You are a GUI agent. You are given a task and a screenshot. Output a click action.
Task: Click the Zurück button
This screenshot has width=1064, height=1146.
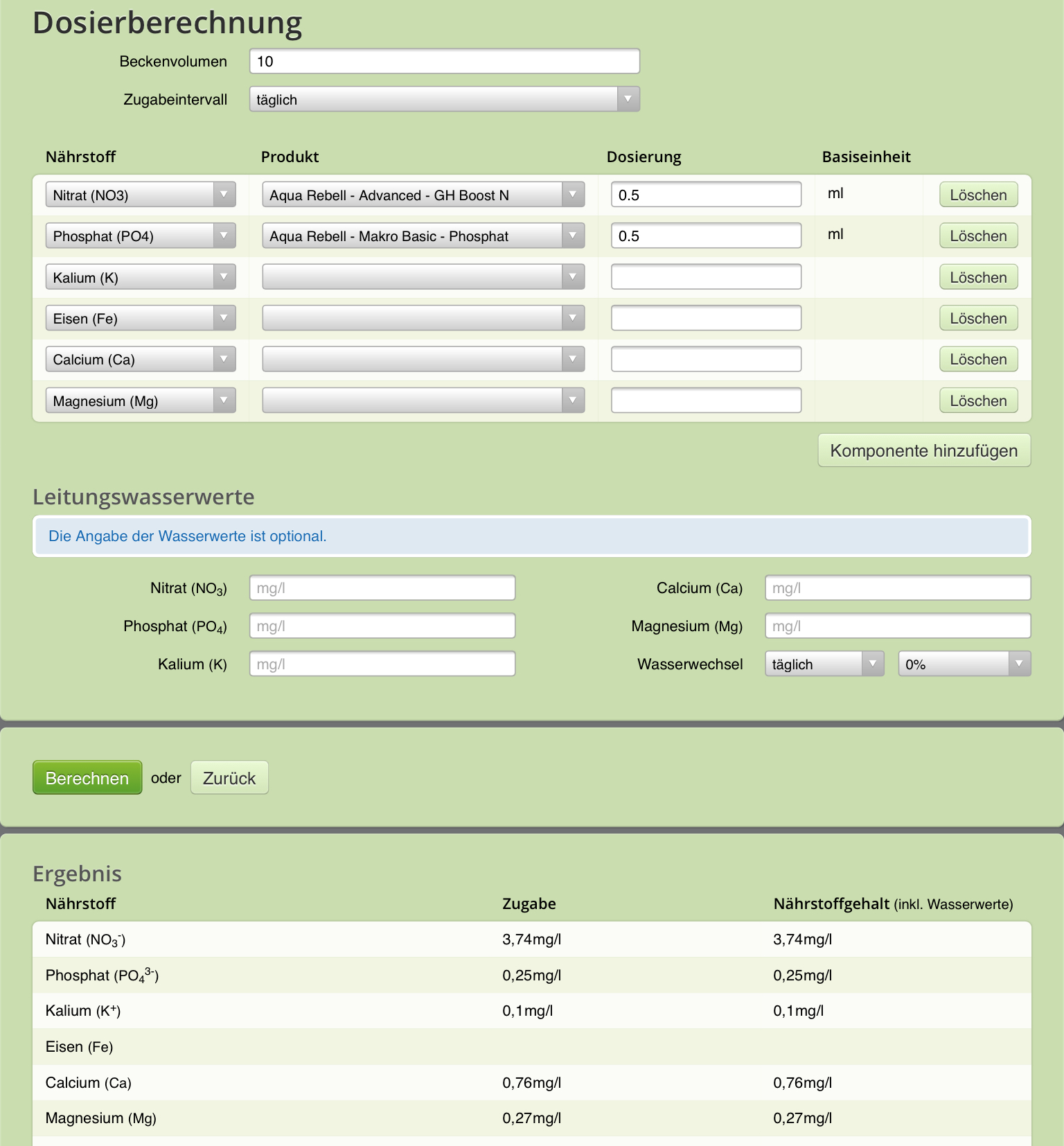229,778
